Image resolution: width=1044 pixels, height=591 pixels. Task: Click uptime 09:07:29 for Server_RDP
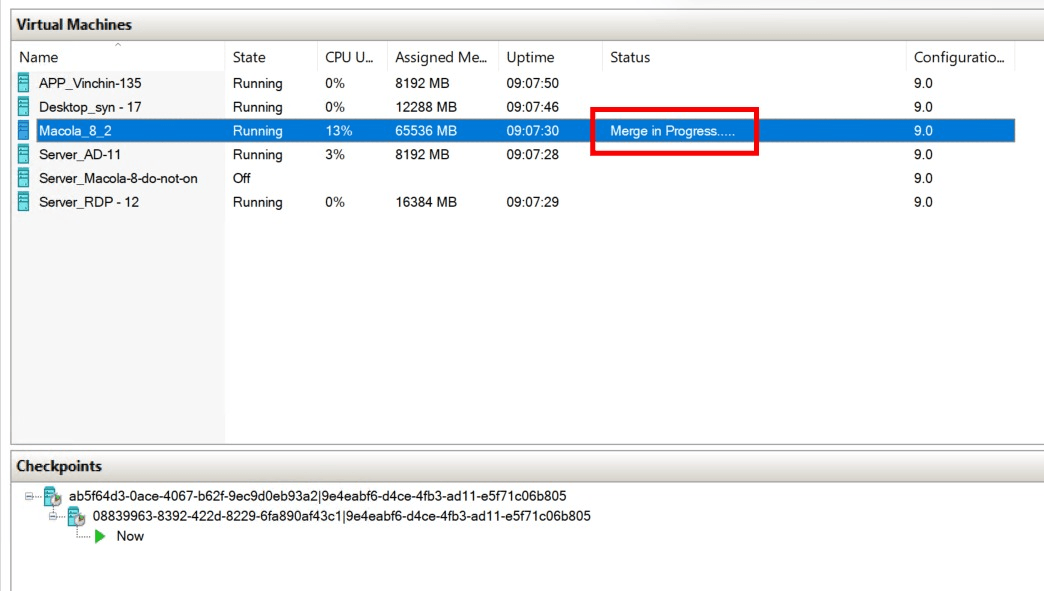[x=533, y=202]
